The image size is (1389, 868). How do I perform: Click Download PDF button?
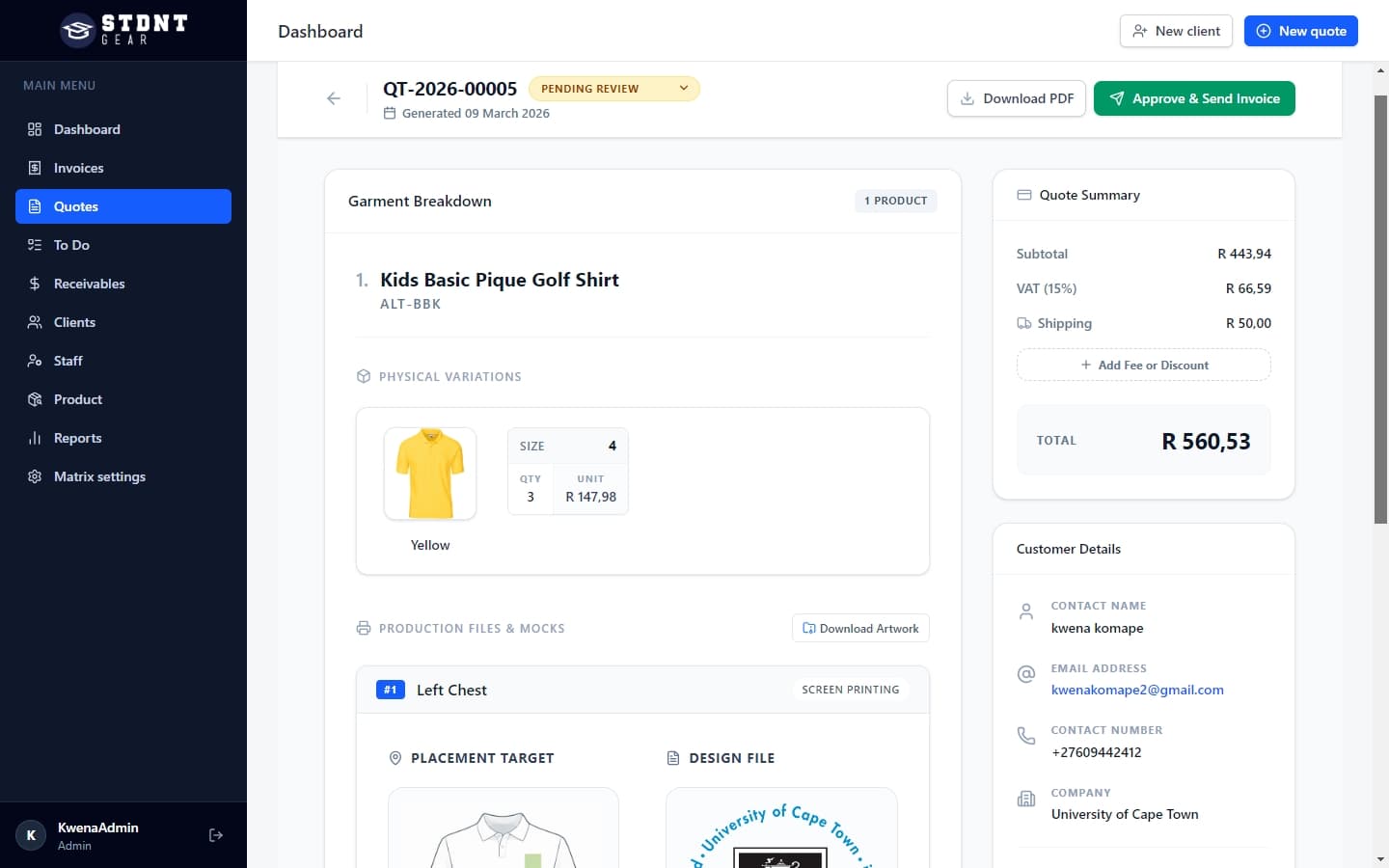pyautogui.click(x=1017, y=98)
